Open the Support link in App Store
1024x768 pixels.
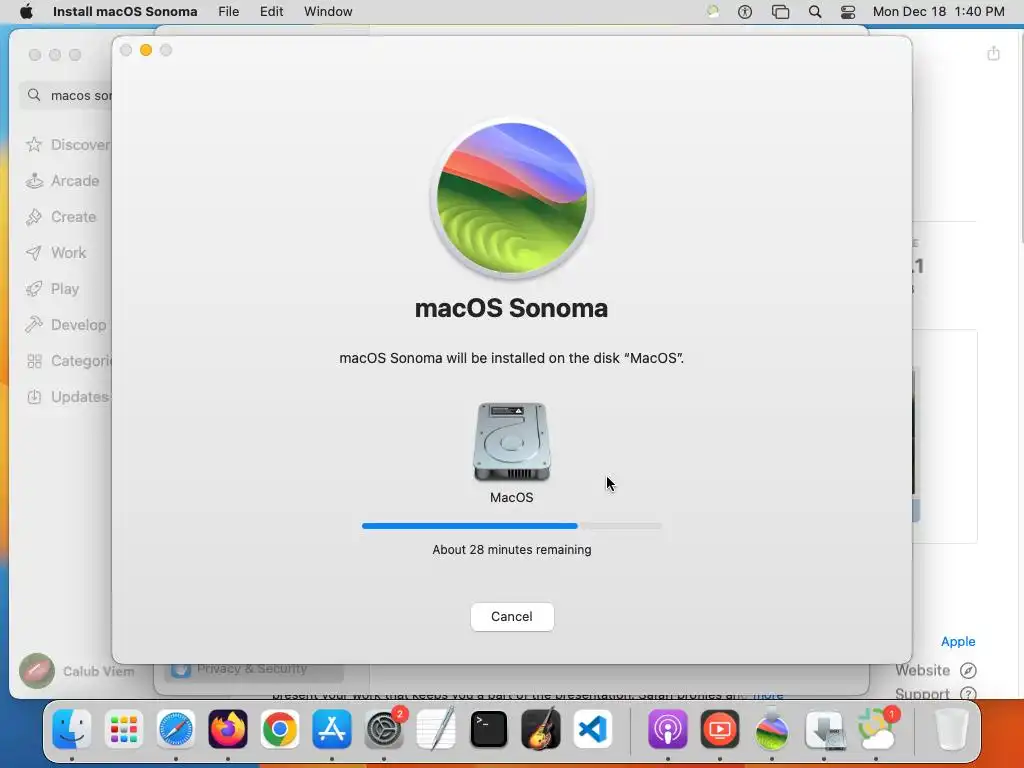coord(935,694)
